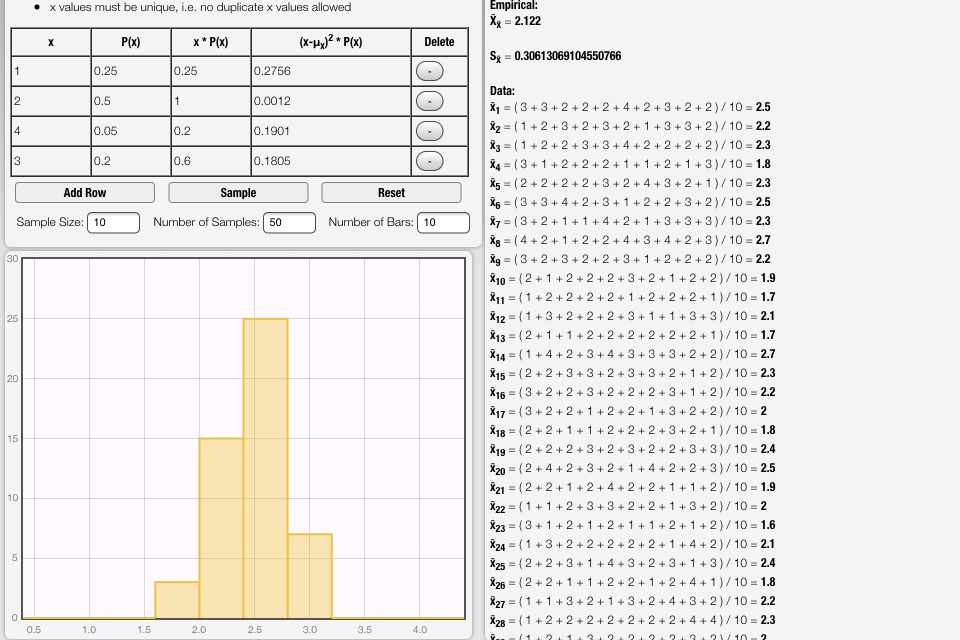Delete the row with x value 1
The width and height of the screenshot is (960, 640).
(x=429, y=71)
